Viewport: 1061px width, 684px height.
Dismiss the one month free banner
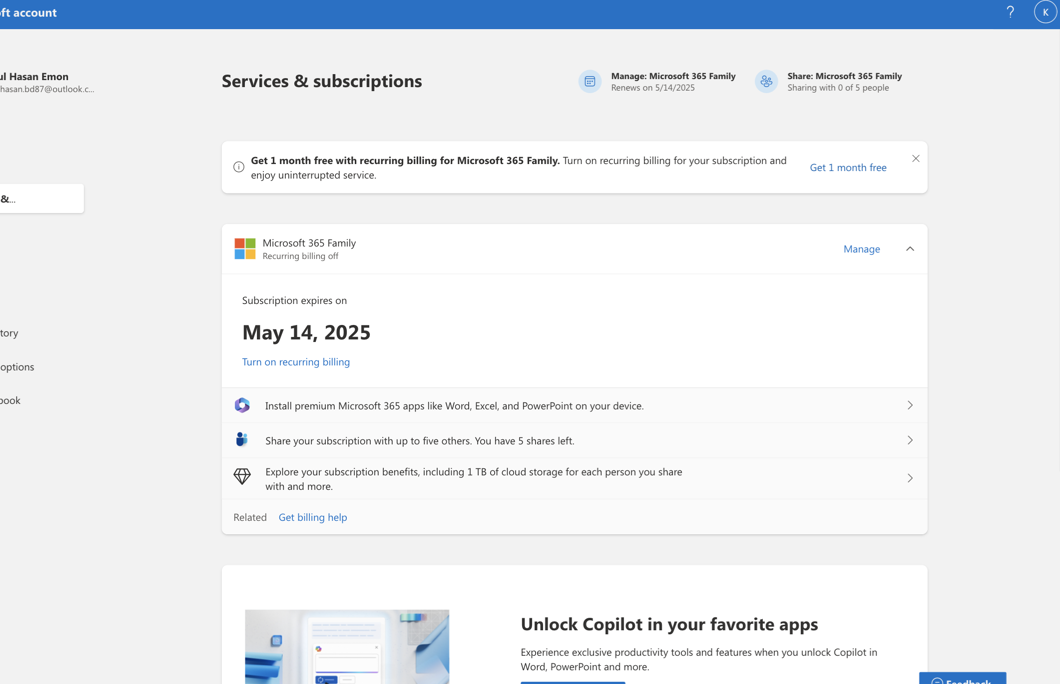coord(915,159)
